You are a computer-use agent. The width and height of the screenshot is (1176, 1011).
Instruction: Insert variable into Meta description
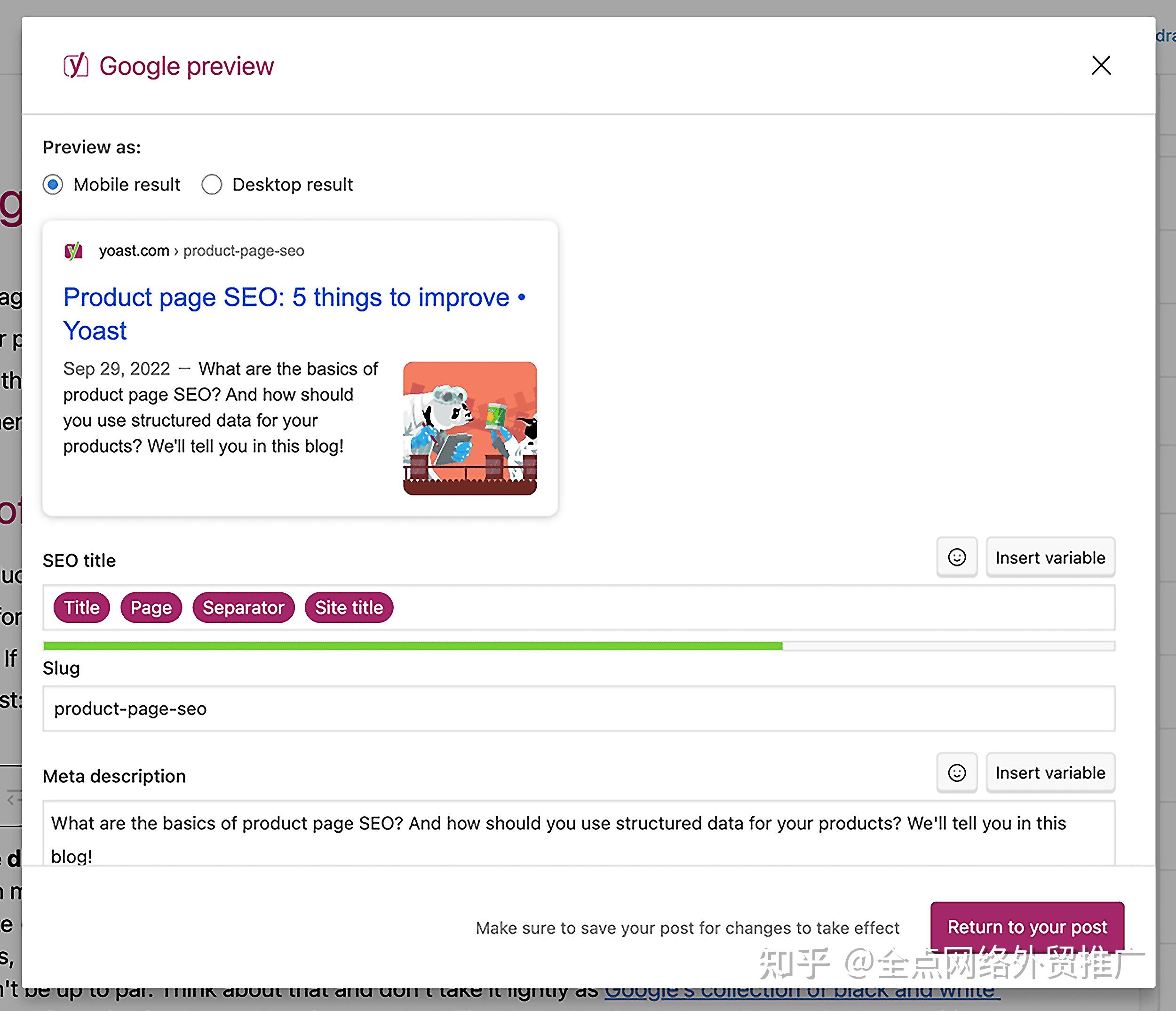(1050, 772)
